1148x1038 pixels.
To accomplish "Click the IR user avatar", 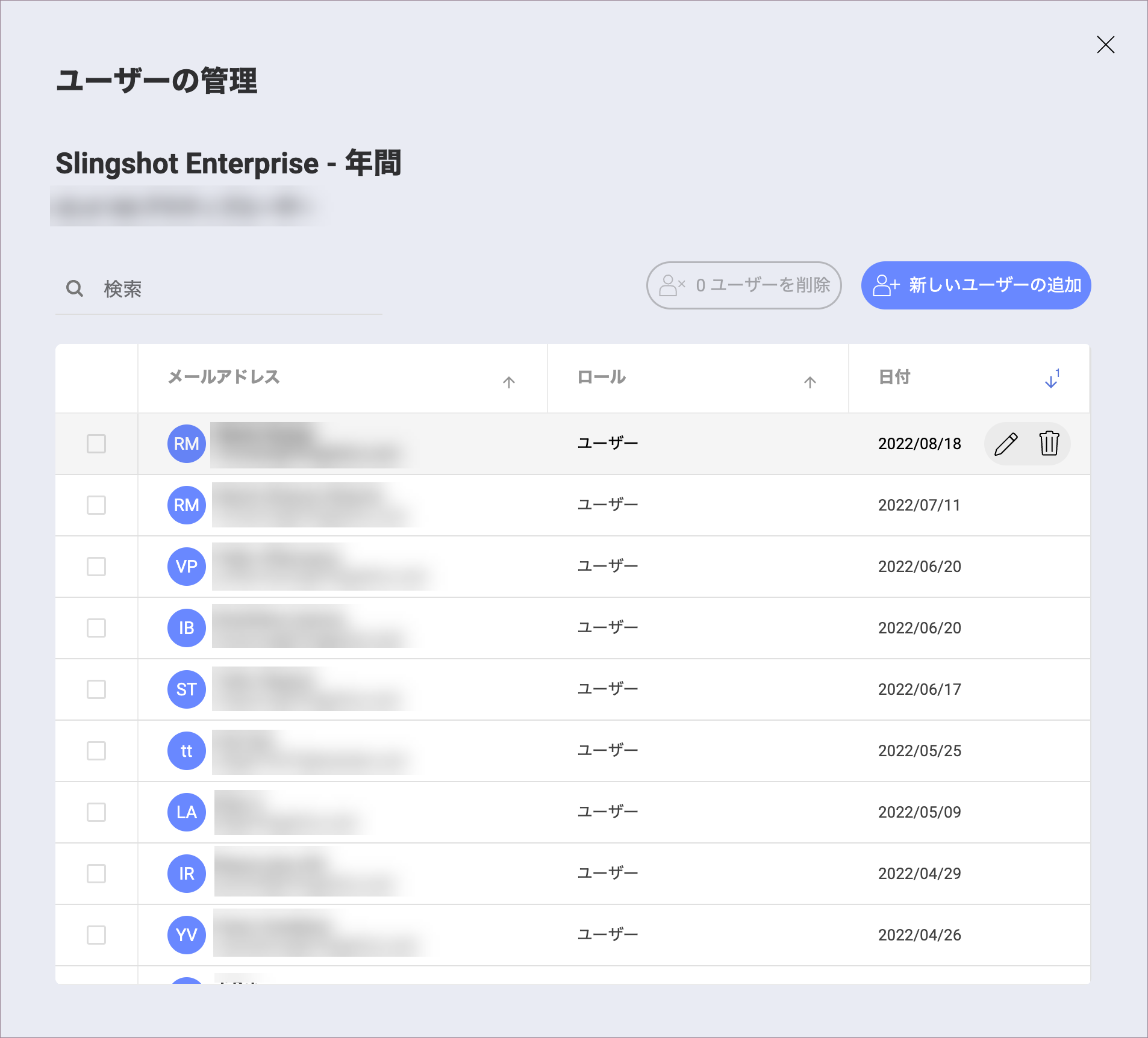I will coord(187,874).
